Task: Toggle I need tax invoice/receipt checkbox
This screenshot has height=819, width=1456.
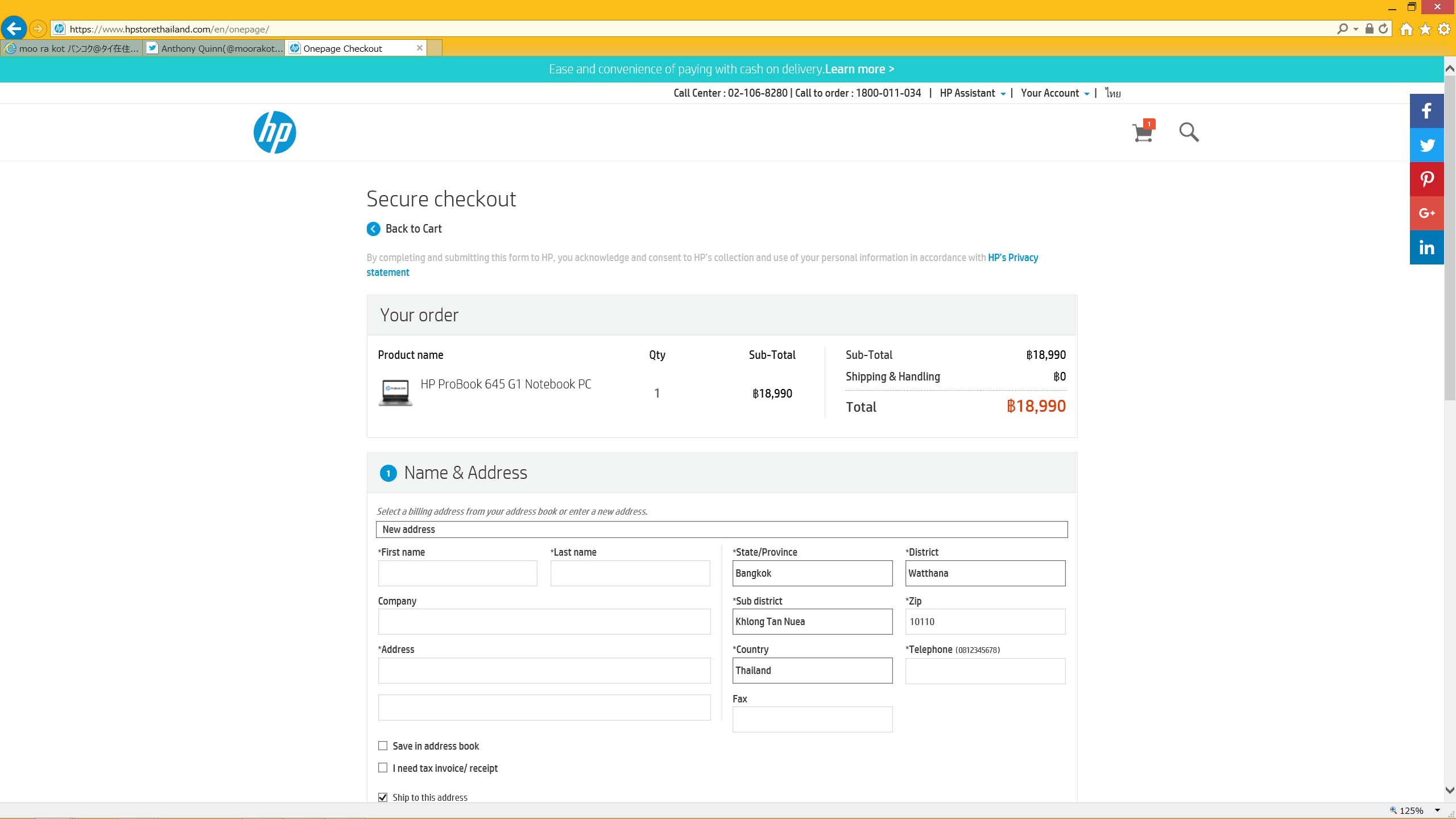Action: click(383, 768)
